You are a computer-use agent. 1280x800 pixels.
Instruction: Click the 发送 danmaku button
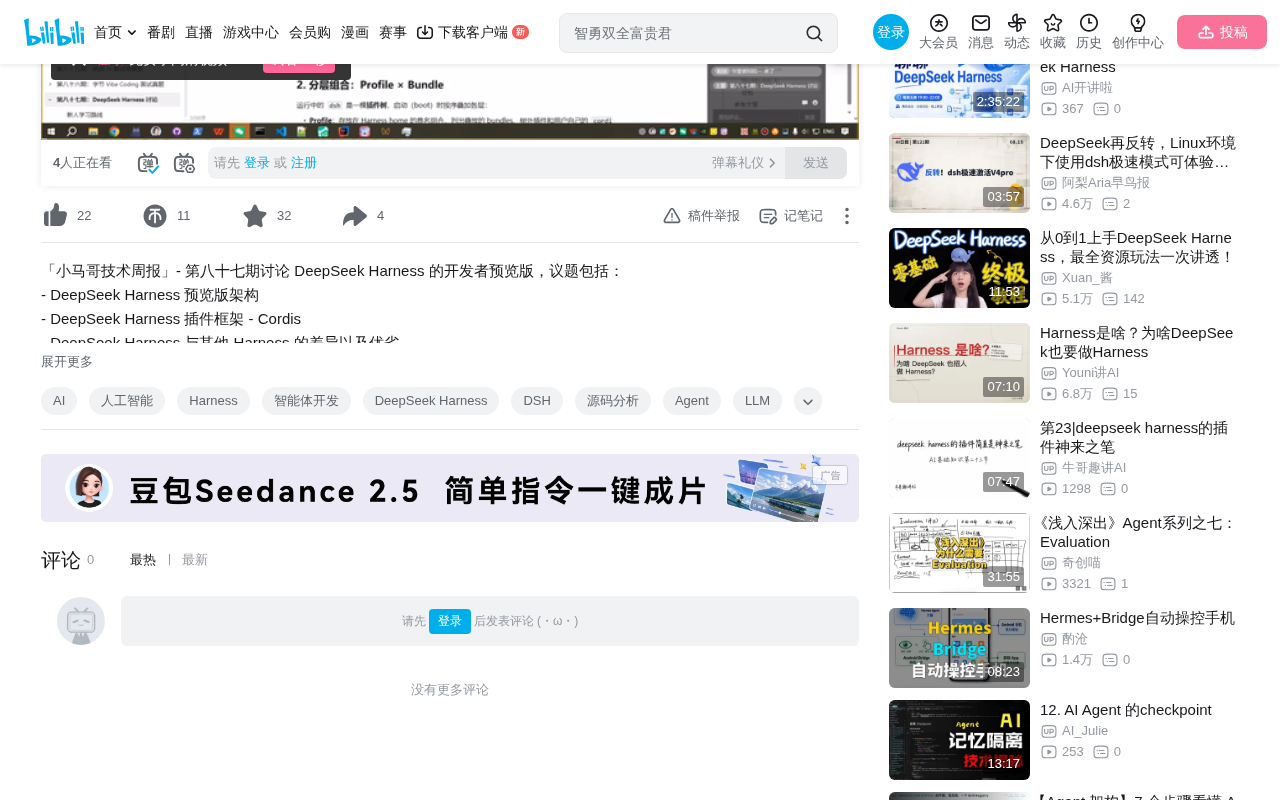click(816, 163)
